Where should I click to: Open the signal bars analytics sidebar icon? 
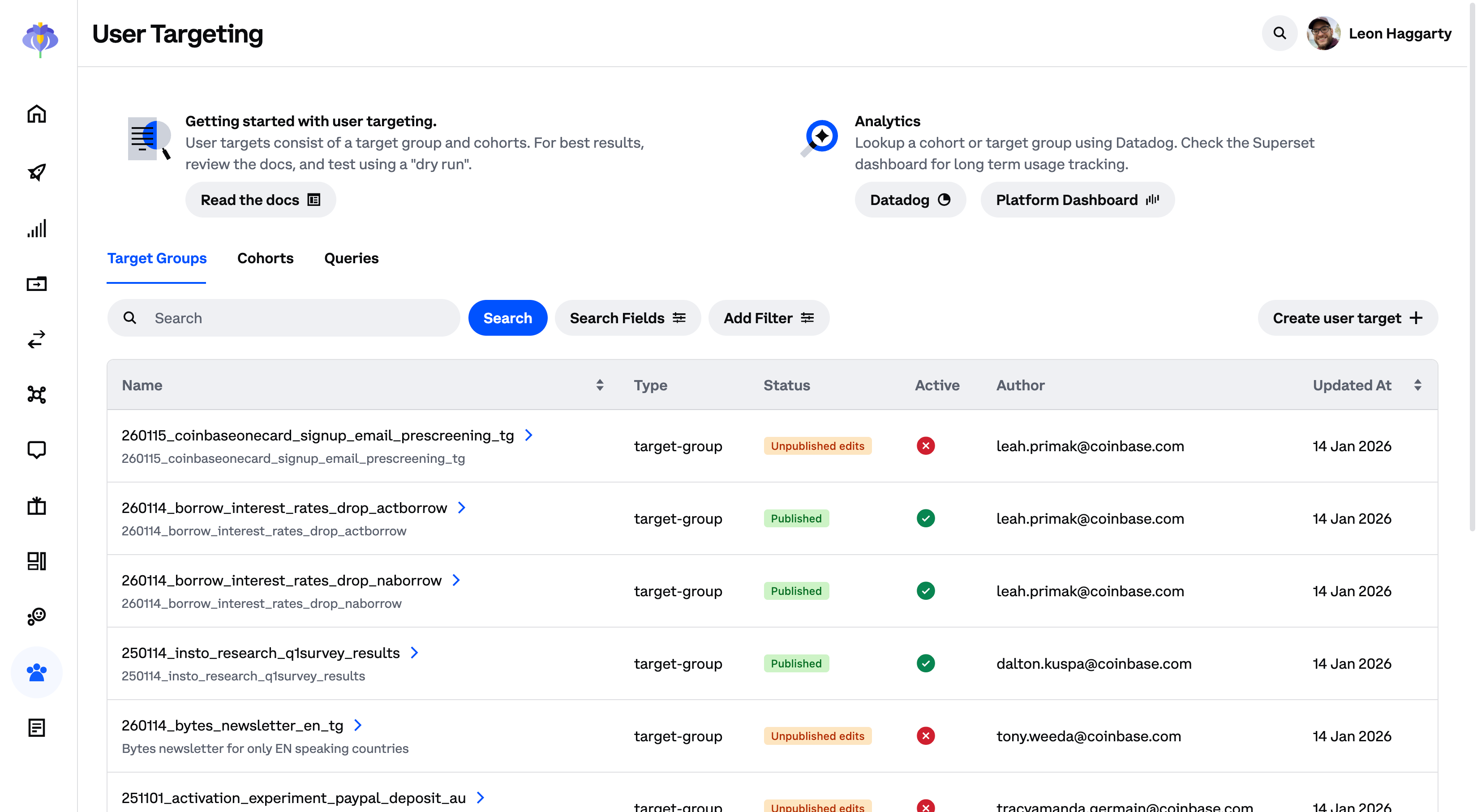(37, 228)
